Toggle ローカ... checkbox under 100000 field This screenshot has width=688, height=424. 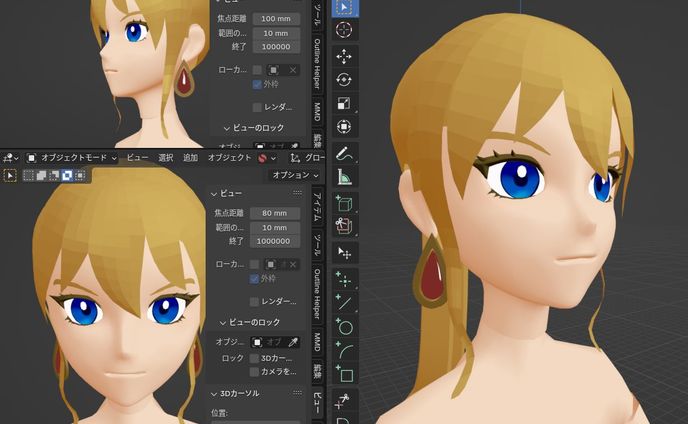(257, 70)
